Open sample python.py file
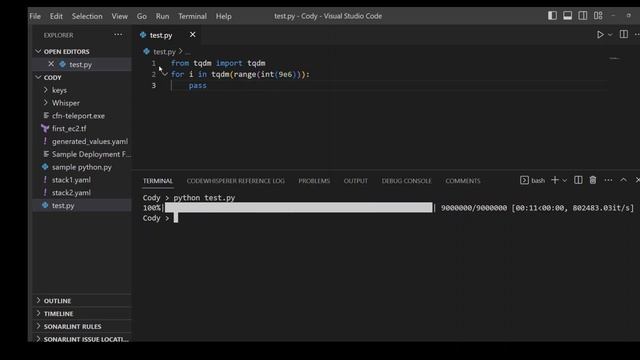This screenshot has width=640, height=360. click(82, 167)
